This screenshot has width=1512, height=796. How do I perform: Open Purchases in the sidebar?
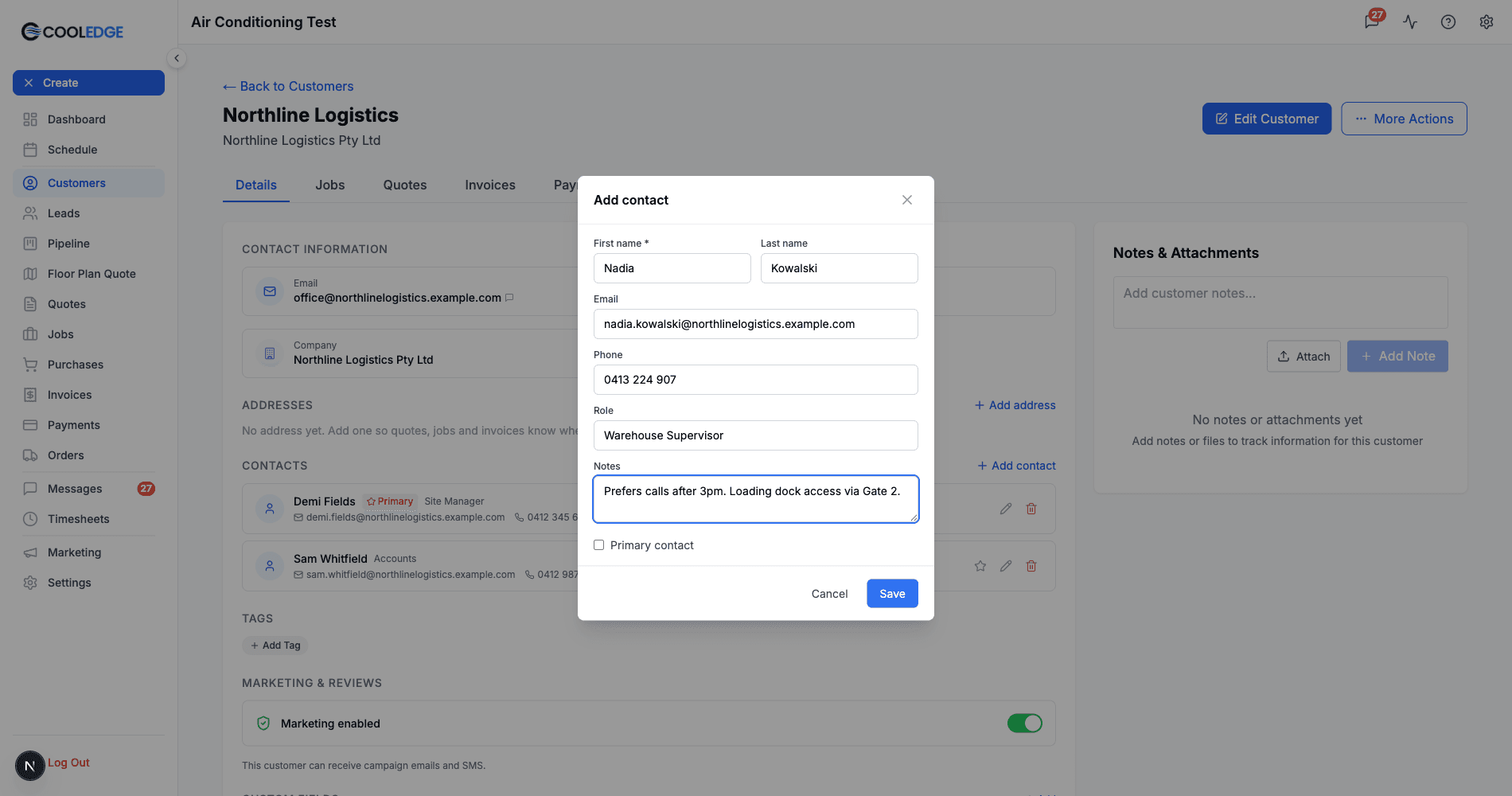(x=88, y=365)
